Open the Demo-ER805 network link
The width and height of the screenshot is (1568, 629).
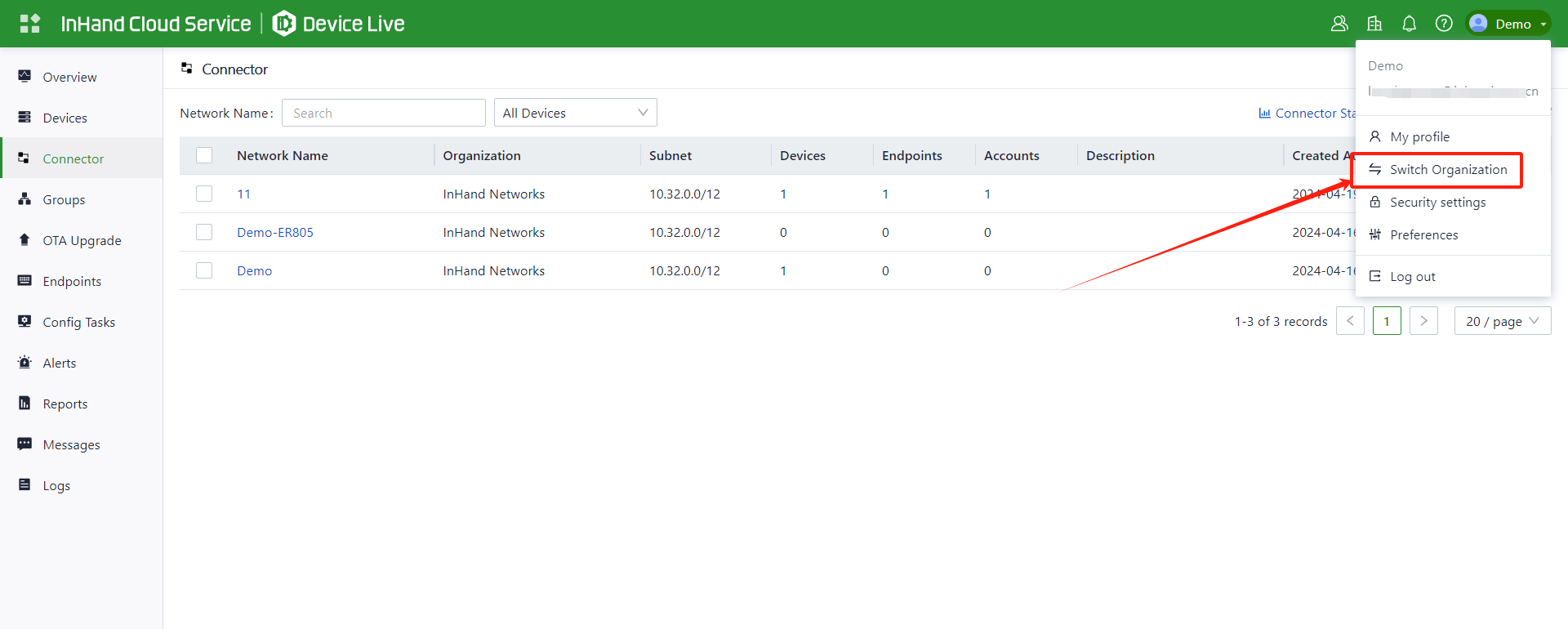coord(275,233)
